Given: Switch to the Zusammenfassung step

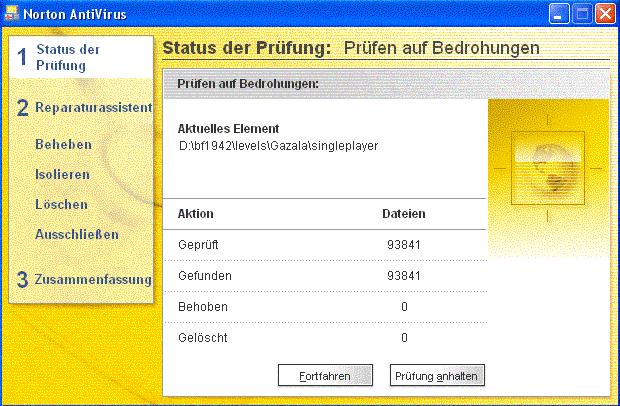Looking at the screenshot, I should [92, 279].
